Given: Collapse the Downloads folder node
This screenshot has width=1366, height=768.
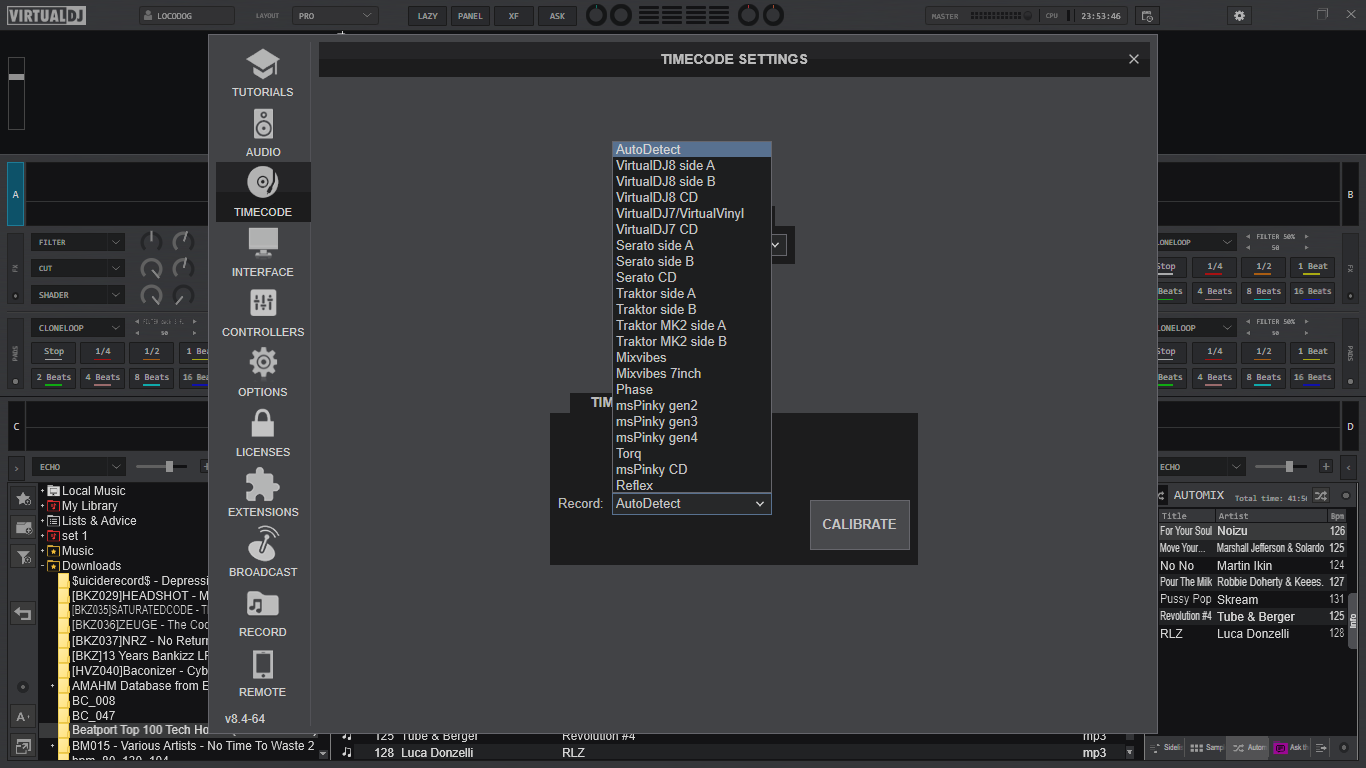Looking at the screenshot, I should pos(42,566).
